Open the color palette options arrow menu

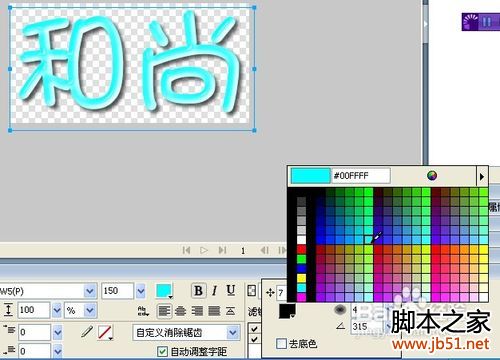click(x=482, y=176)
